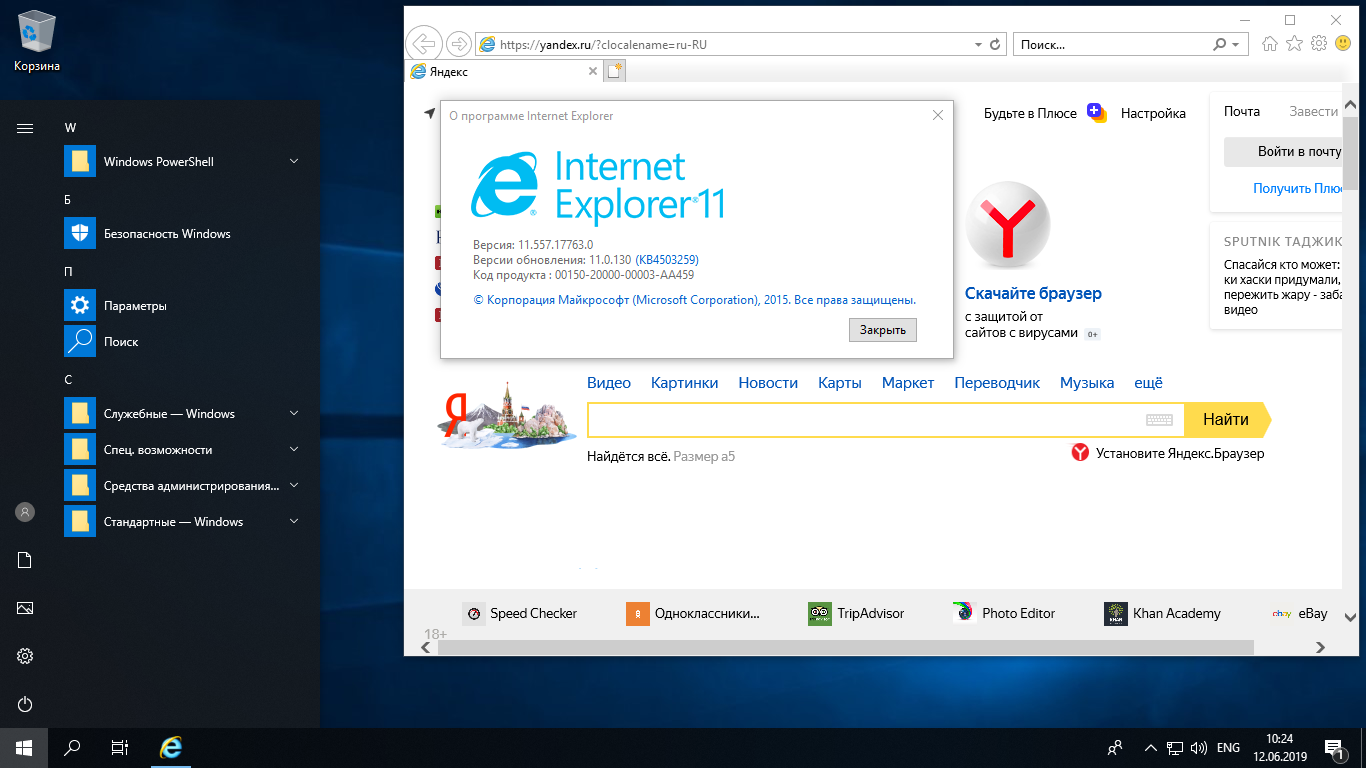Screen dimensions: 1366x768
Task: Click the Закрыть button in dialog
Action: point(883,330)
